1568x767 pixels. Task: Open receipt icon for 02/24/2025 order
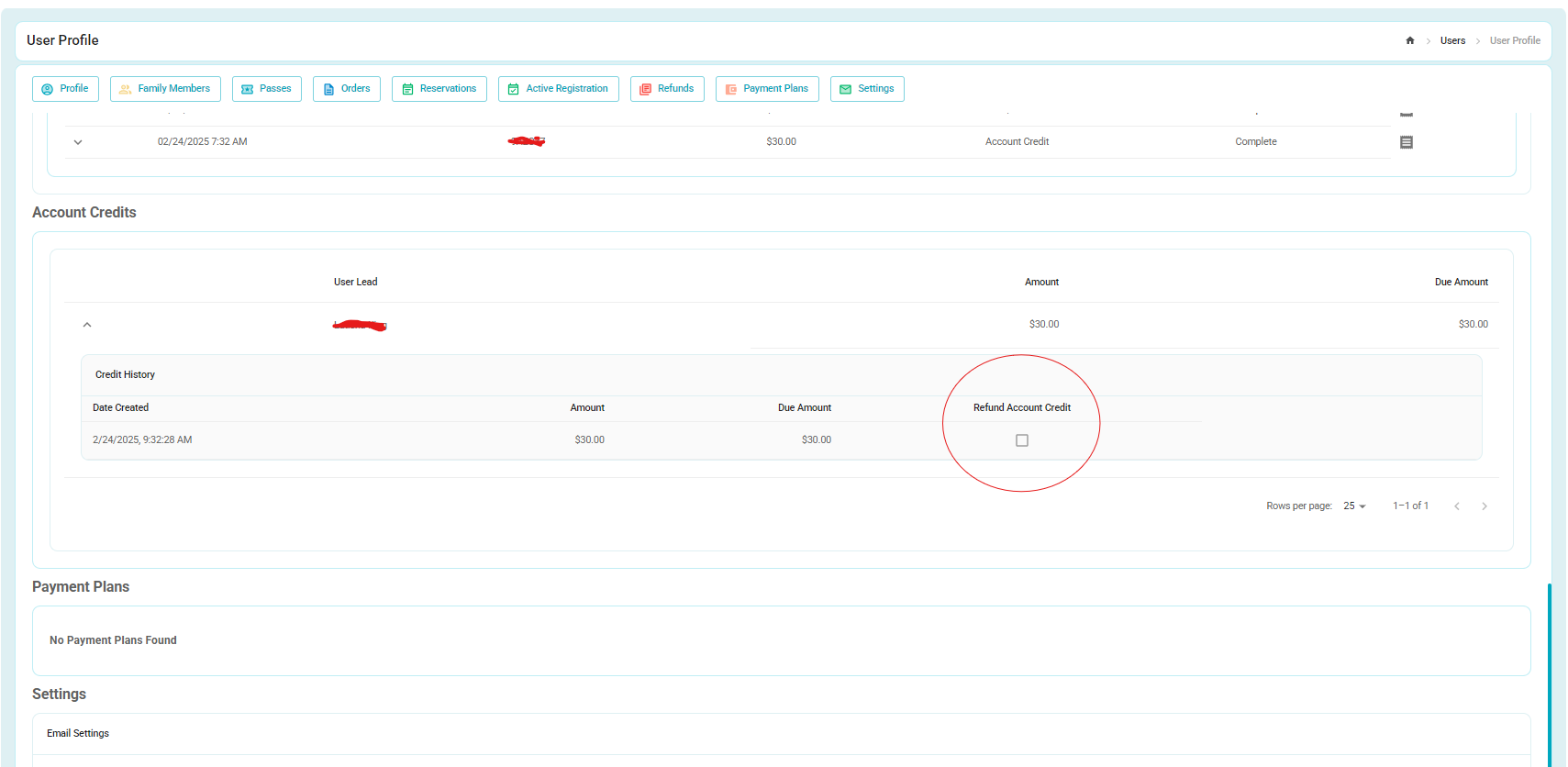pyautogui.click(x=1407, y=142)
